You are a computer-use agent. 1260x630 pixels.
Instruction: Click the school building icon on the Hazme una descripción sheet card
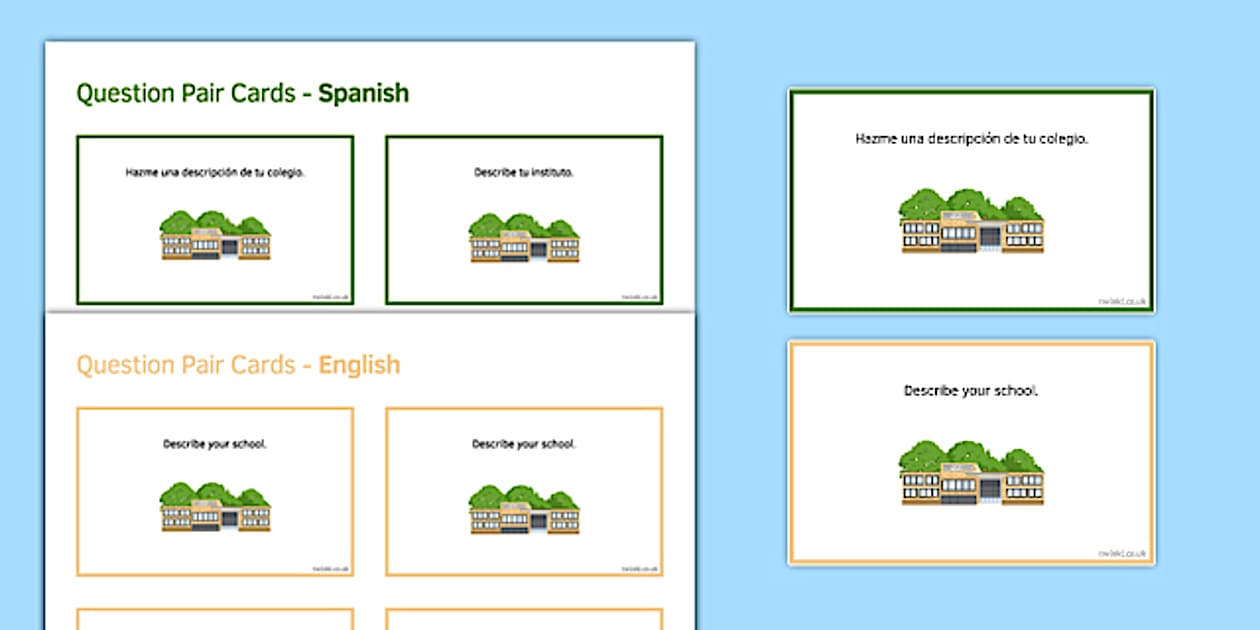pyautogui.click(x=215, y=236)
